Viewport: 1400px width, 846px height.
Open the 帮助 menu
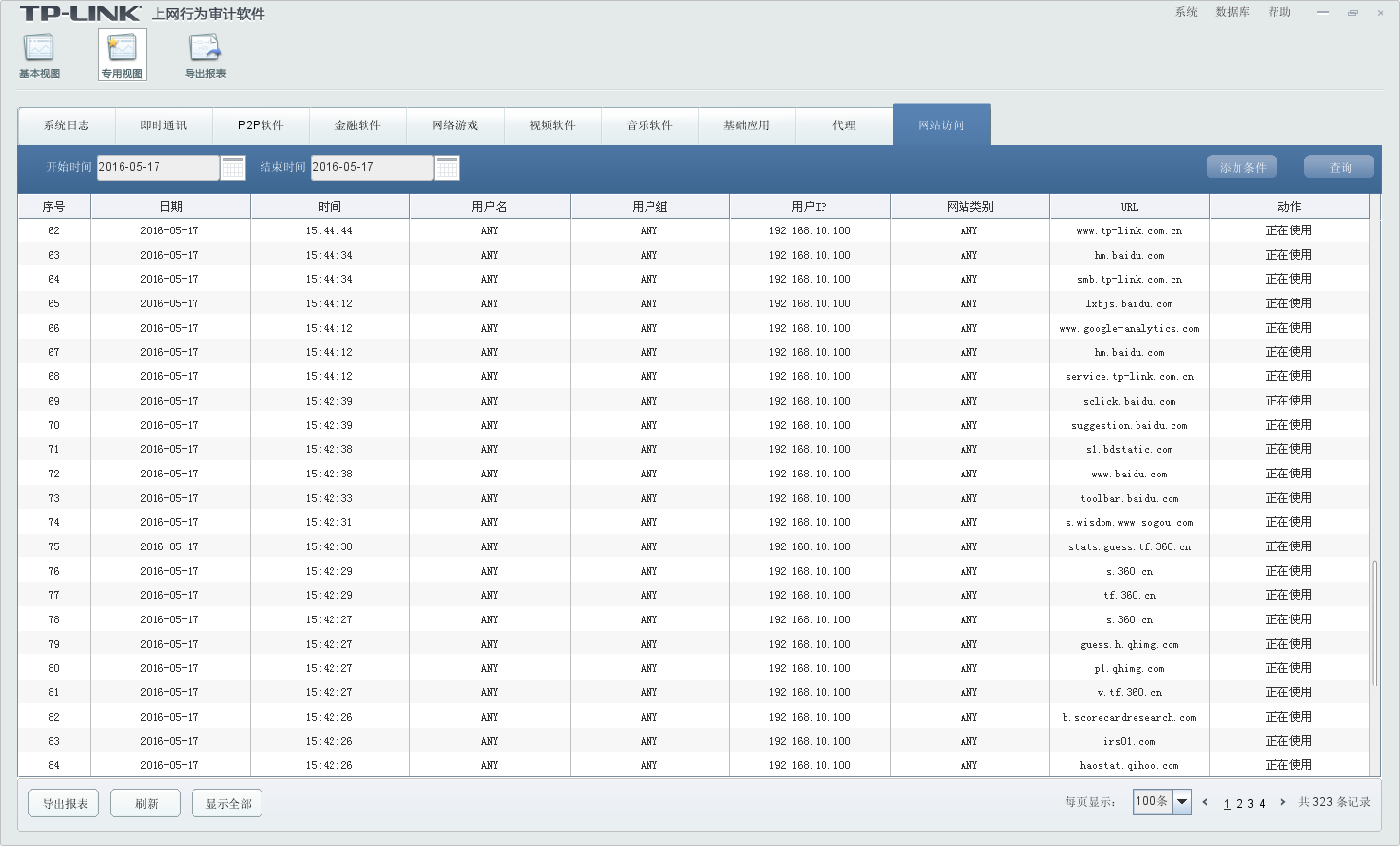tap(1279, 12)
